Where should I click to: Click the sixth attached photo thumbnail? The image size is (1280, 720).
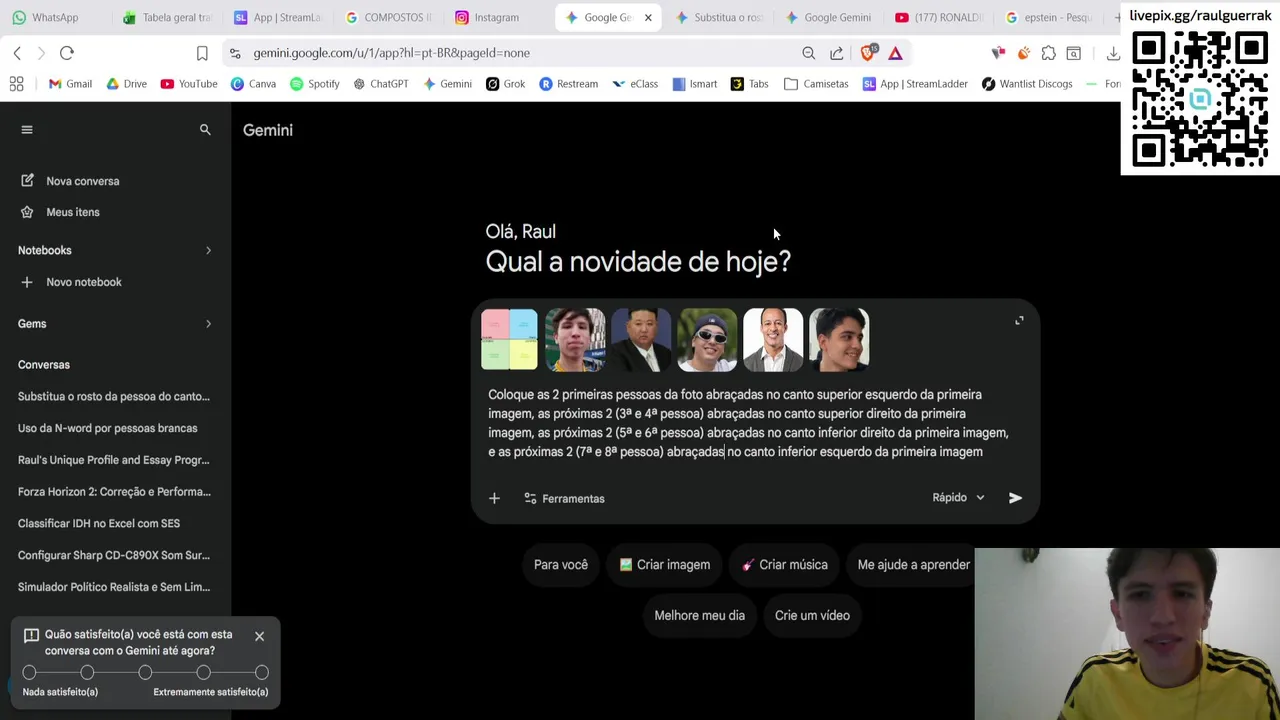[x=839, y=340]
